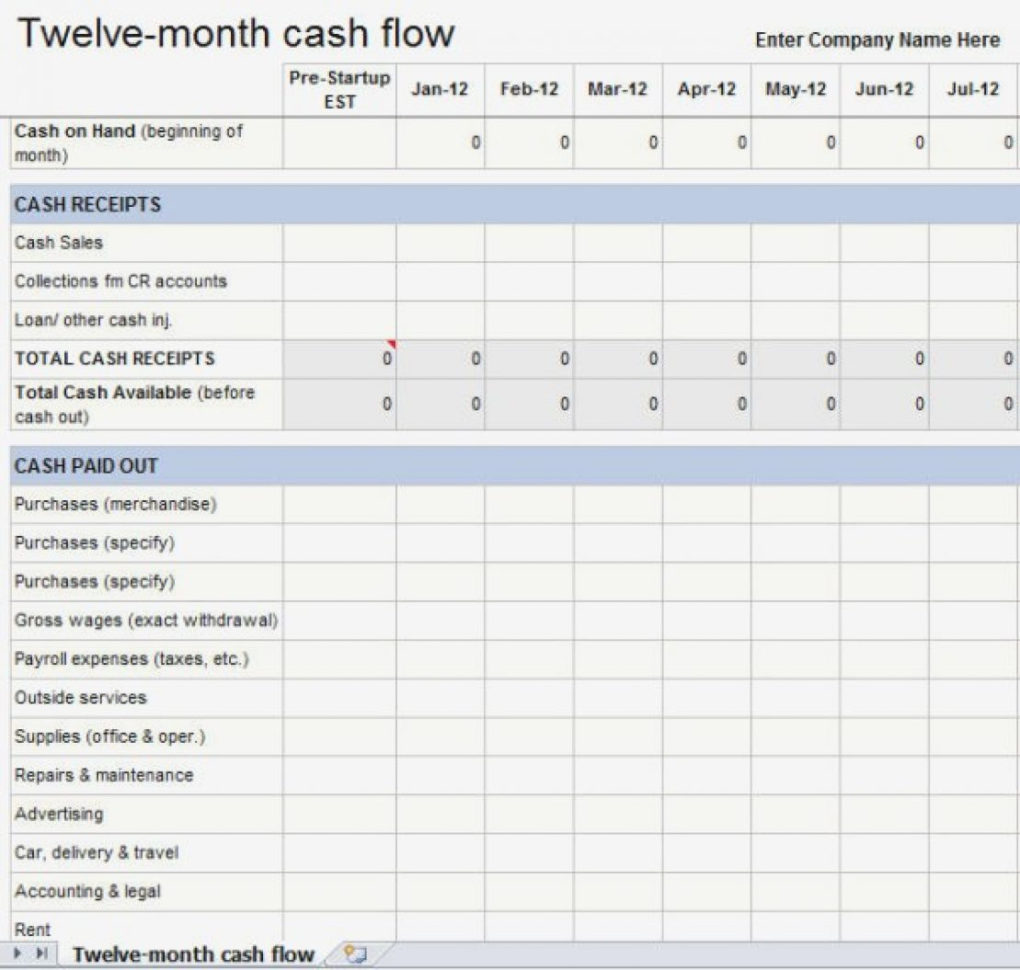This screenshot has width=1020, height=970.
Task: Click the Rent row label
Action: coord(28,929)
